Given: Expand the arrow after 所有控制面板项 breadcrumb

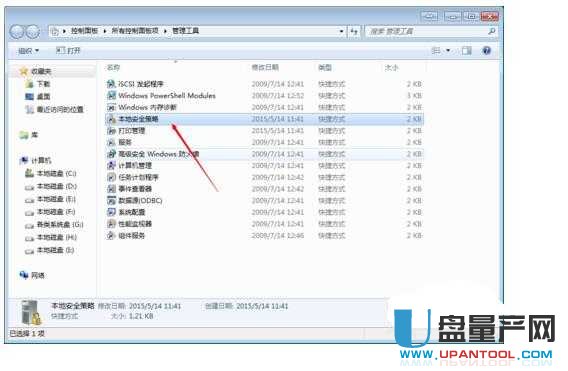Looking at the screenshot, I should tap(165, 31).
